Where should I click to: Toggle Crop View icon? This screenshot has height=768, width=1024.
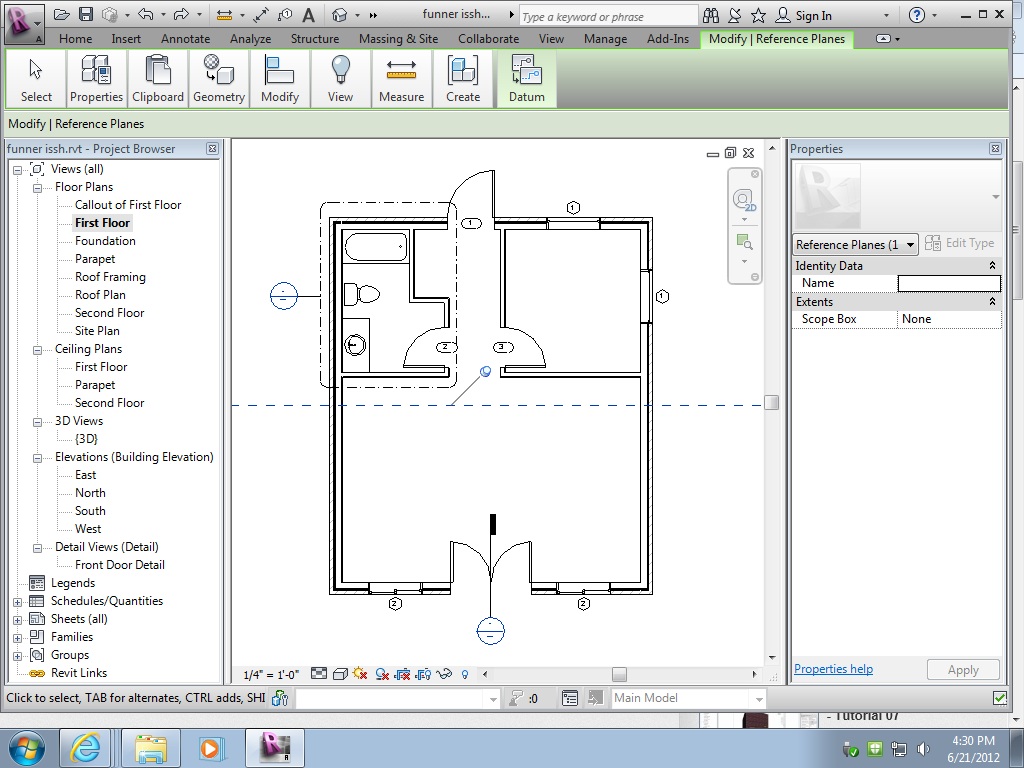[x=403, y=674]
